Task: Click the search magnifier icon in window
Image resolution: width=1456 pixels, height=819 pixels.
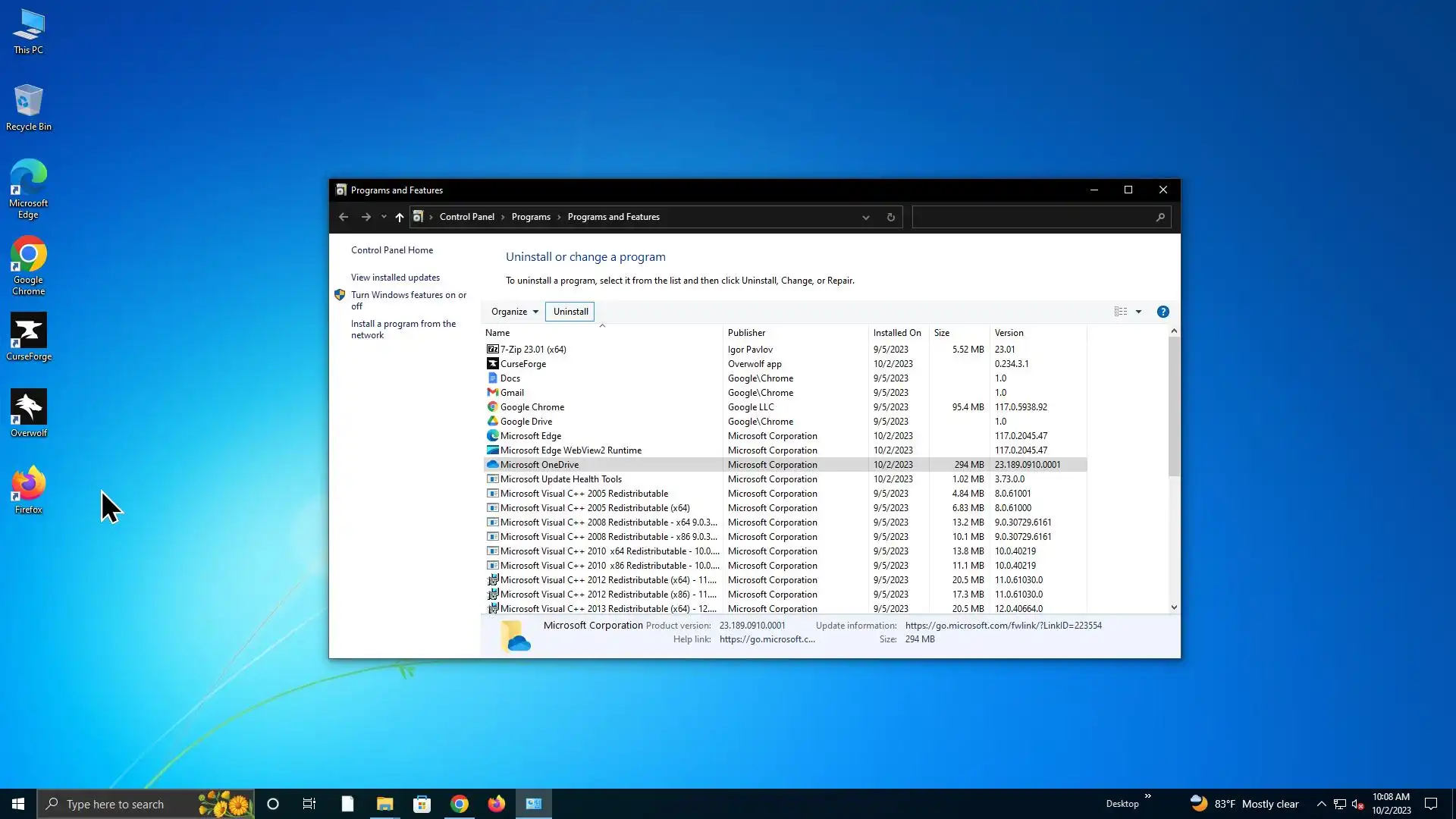Action: tap(1159, 218)
